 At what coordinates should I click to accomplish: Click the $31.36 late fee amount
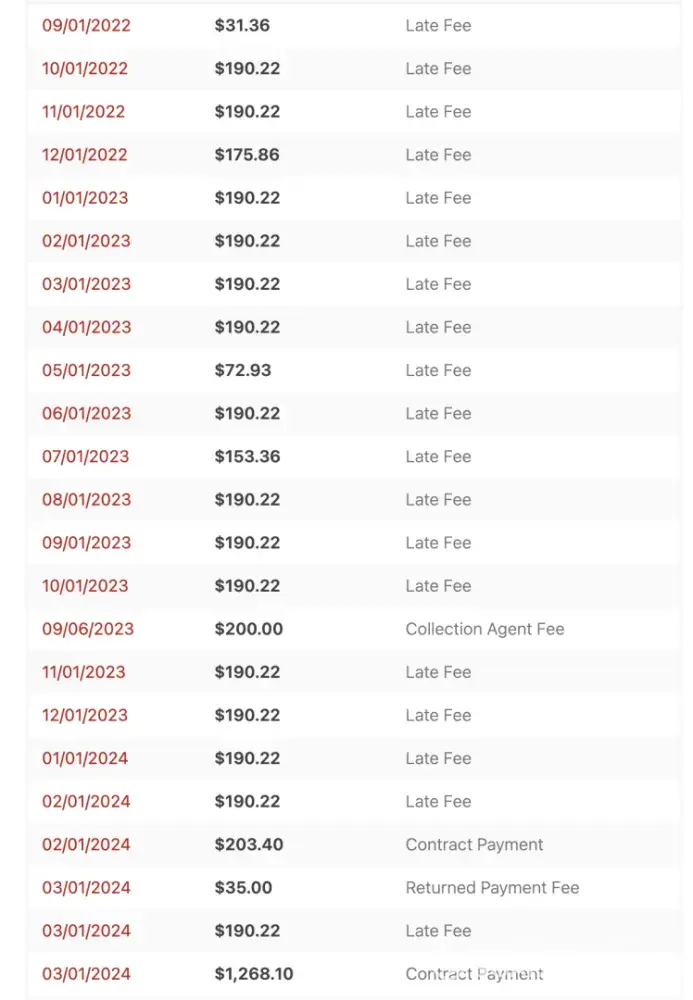(x=242, y=26)
